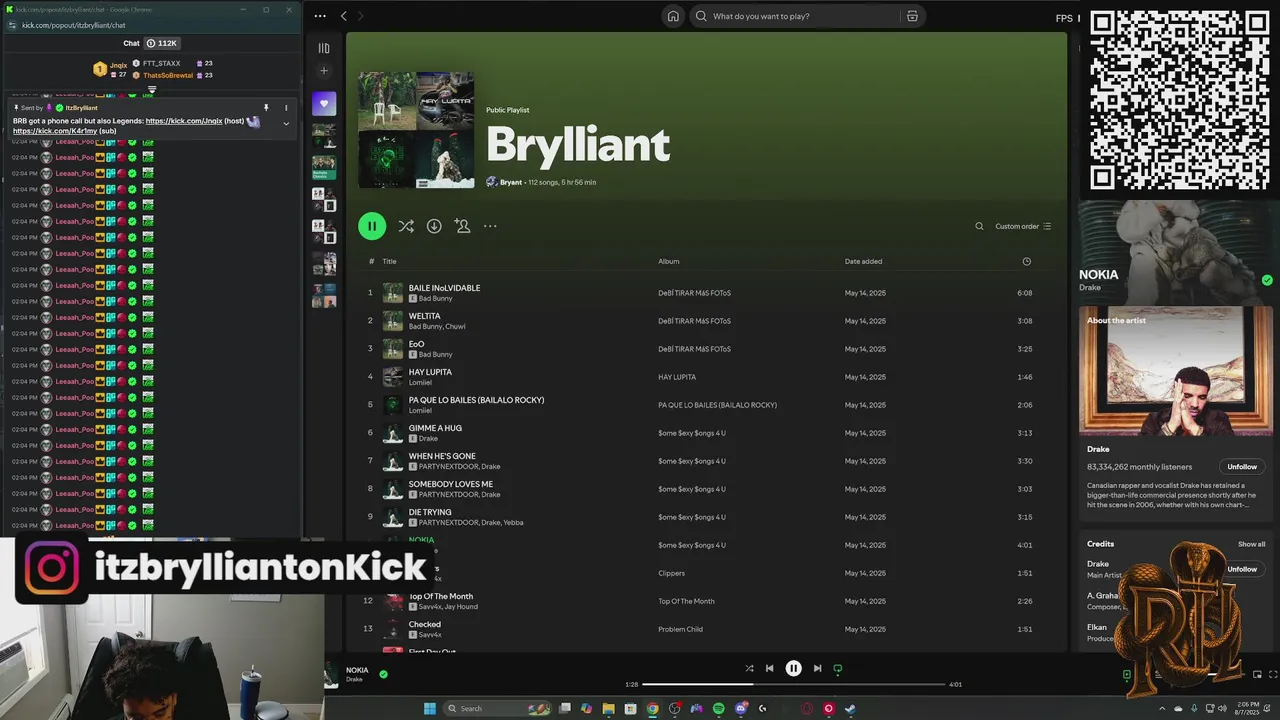Screen dimensions: 1280x720
Task: Pause the Brylliant playlist with the green button
Action: [x=371, y=226]
